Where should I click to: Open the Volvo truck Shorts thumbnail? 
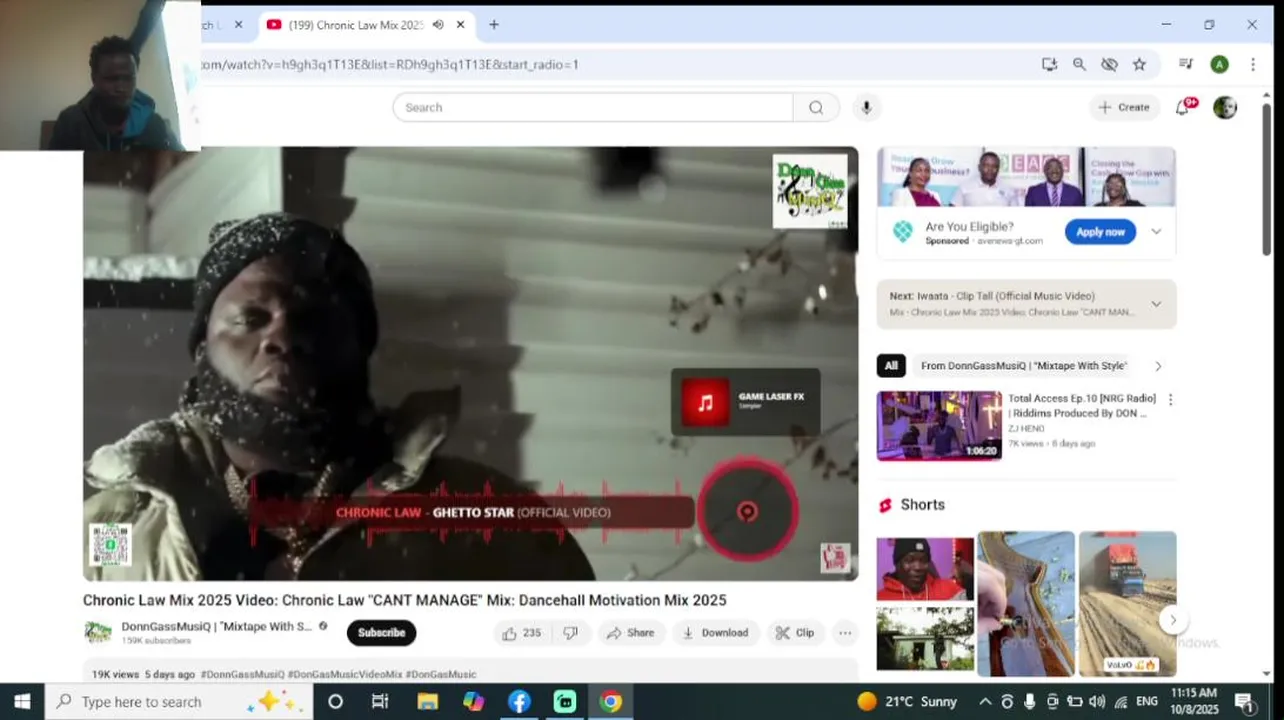coord(1127,604)
